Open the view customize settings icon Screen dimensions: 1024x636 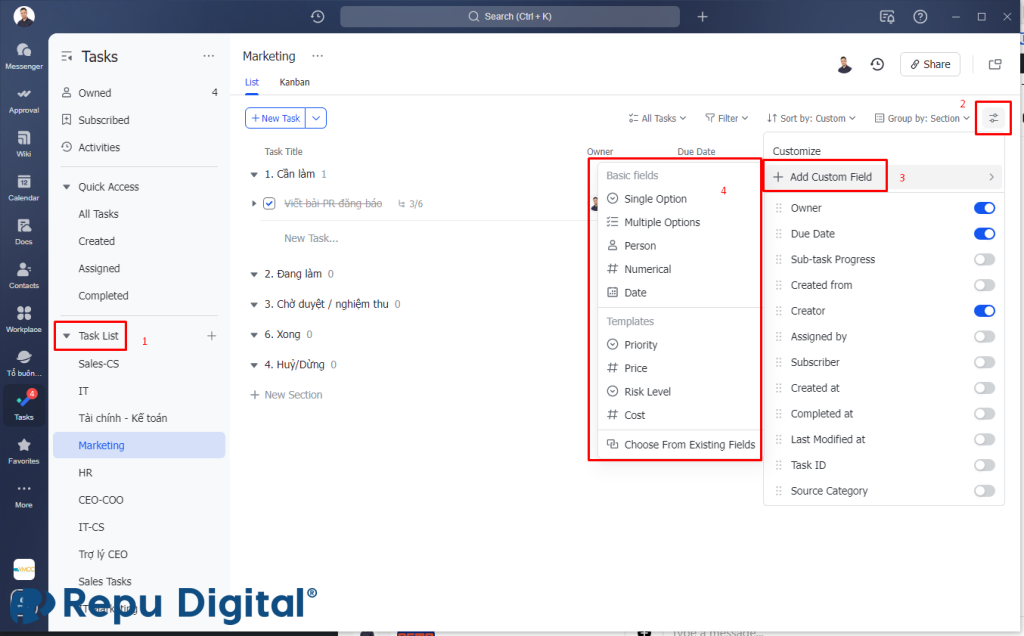pyautogui.click(x=993, y=118)
